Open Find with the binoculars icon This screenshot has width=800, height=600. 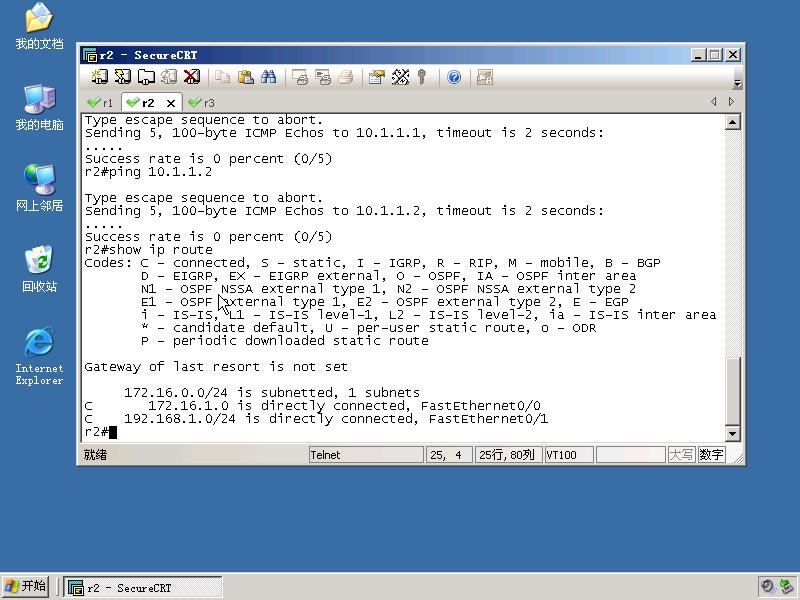(269, 77)
